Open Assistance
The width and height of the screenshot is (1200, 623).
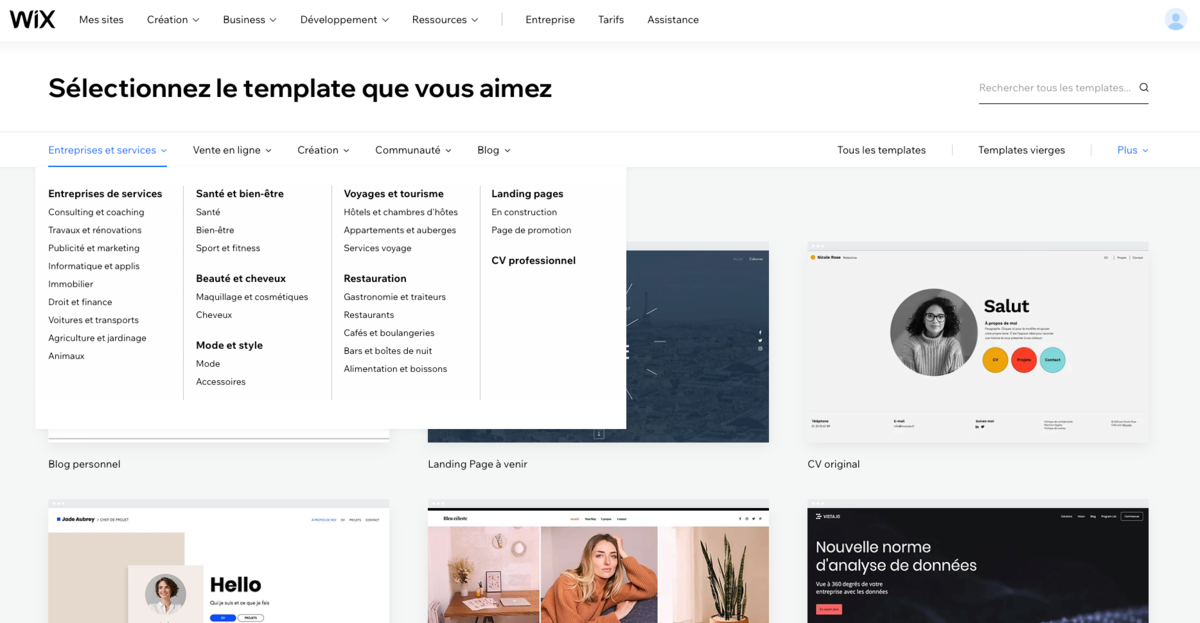673,20
